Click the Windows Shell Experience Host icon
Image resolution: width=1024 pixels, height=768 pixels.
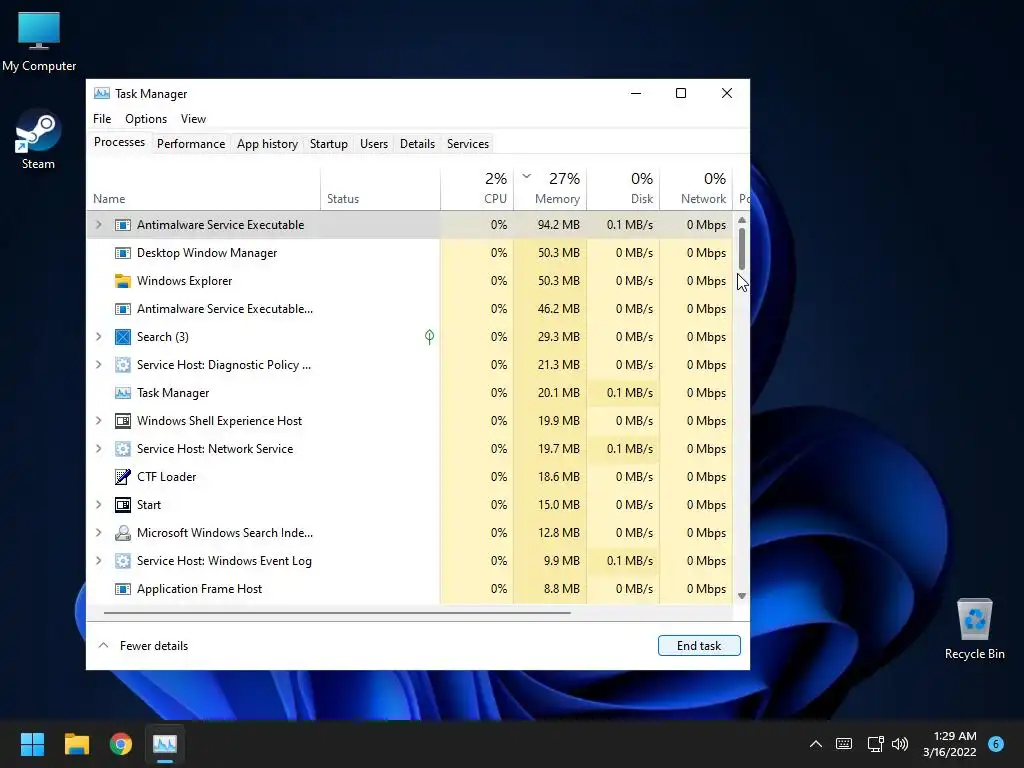pos(123,421)
